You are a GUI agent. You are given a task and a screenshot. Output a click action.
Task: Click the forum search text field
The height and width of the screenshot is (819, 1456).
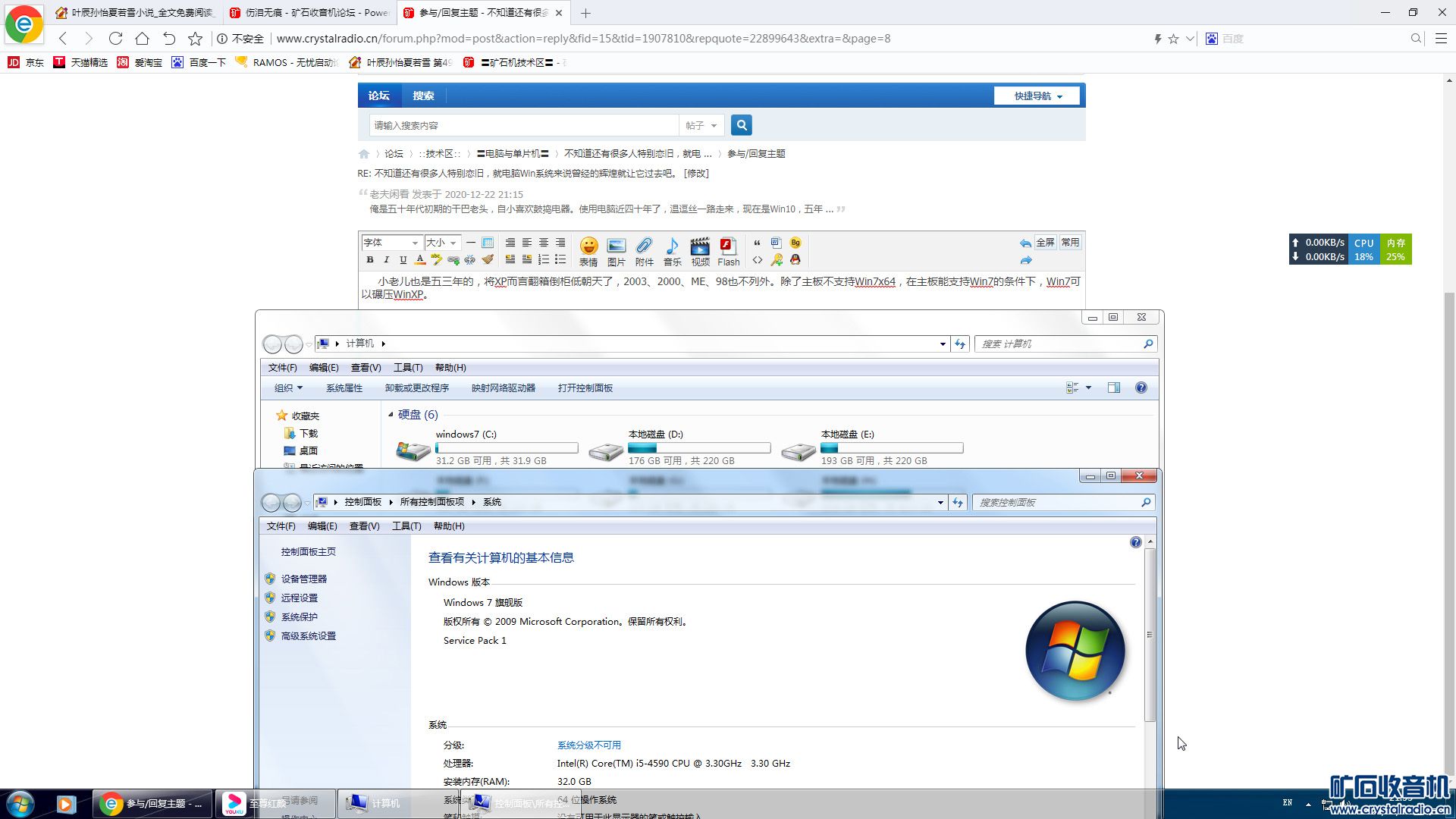click(523, 125)
